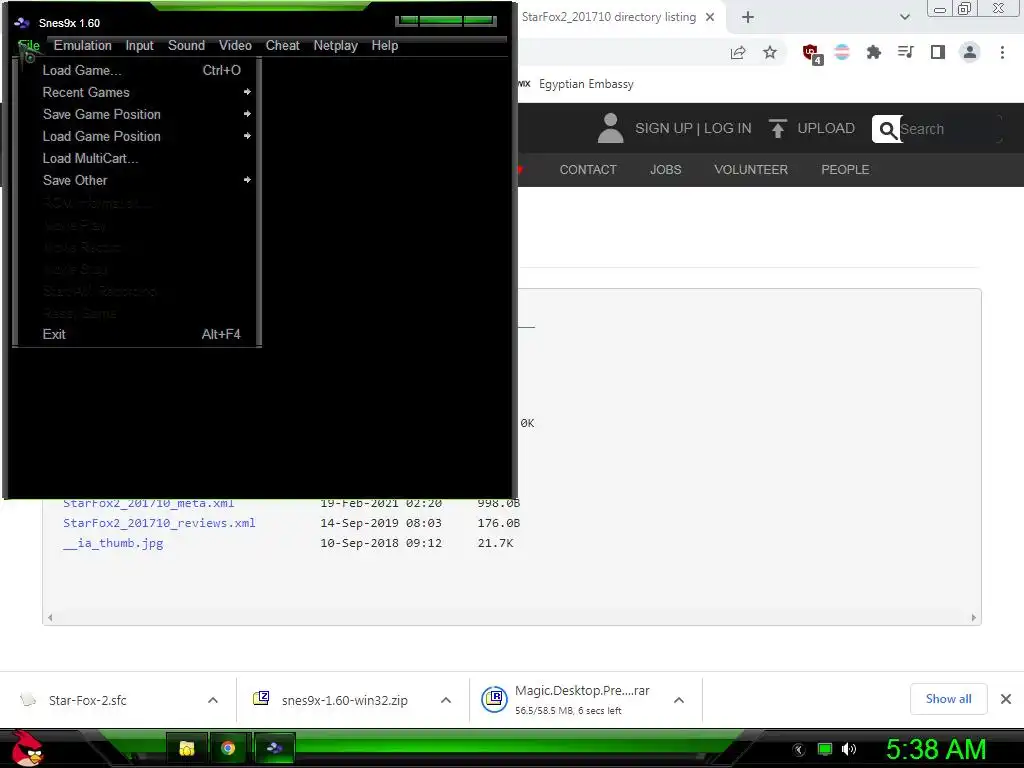Screen dimensions: 1024x768
Task: Open the Chrome profile avatar
Action: point(970,52)
